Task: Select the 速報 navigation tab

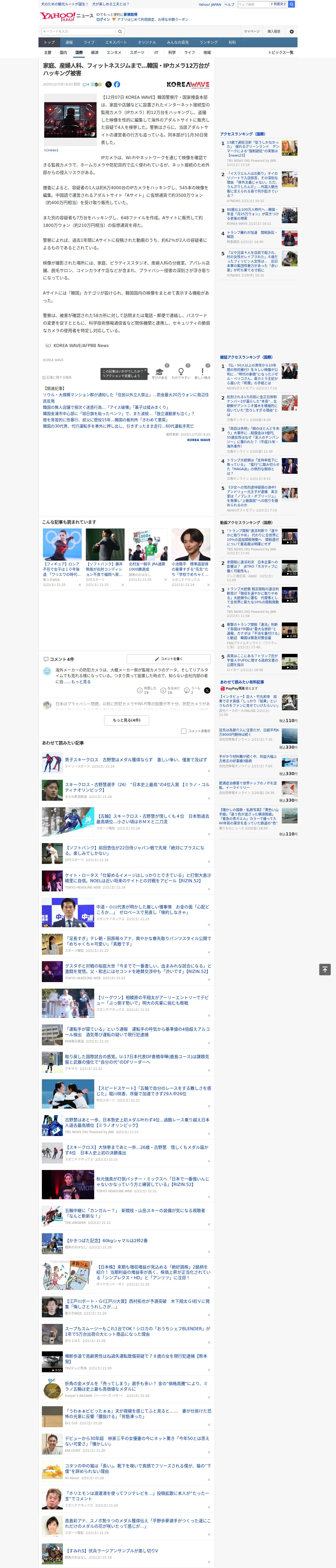Action: tap(69, 43)
